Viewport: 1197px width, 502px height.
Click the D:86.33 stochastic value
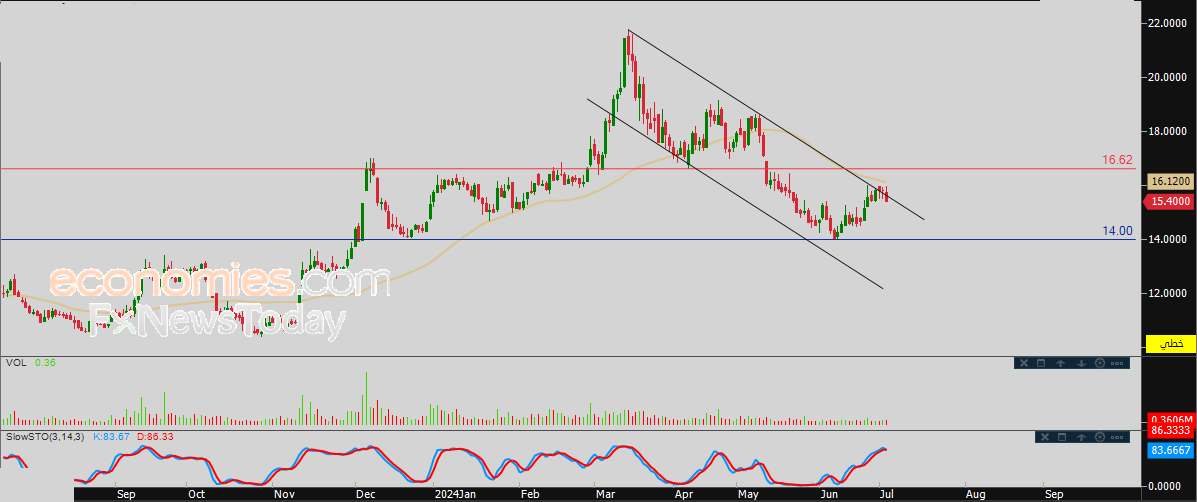(153, 436)
